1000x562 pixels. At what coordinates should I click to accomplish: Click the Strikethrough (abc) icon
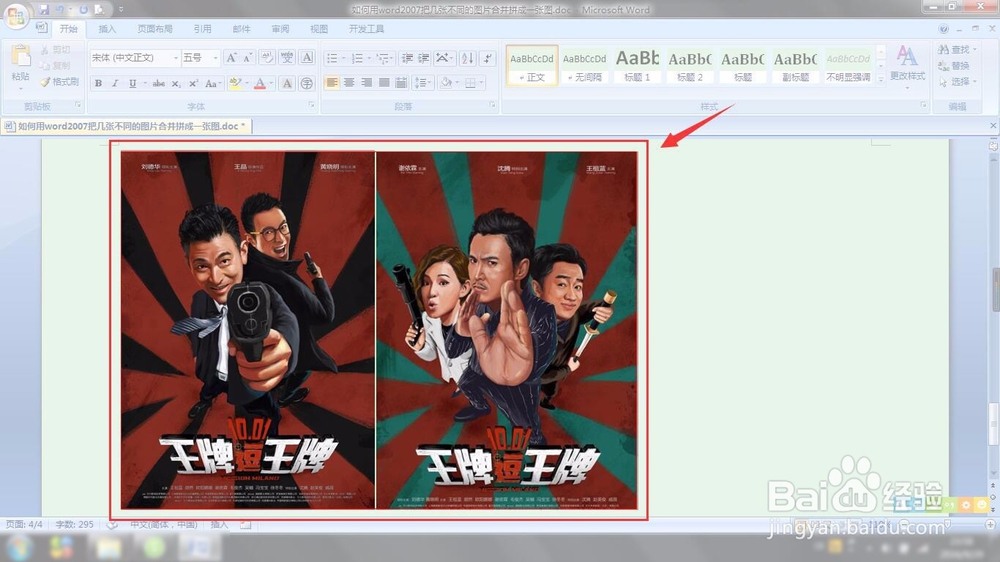(159, 84)
